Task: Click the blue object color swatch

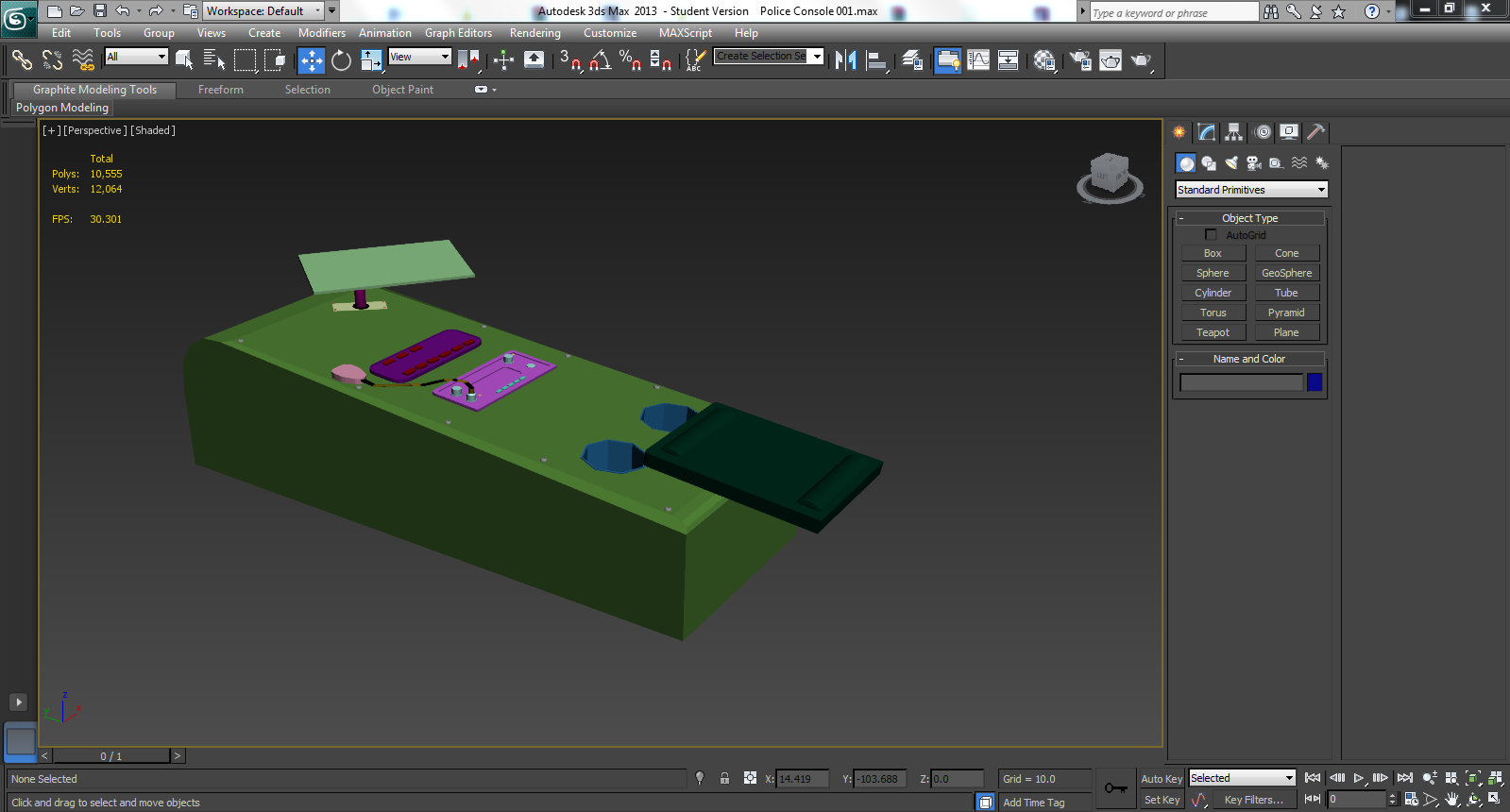Action: pos(1314,382)
